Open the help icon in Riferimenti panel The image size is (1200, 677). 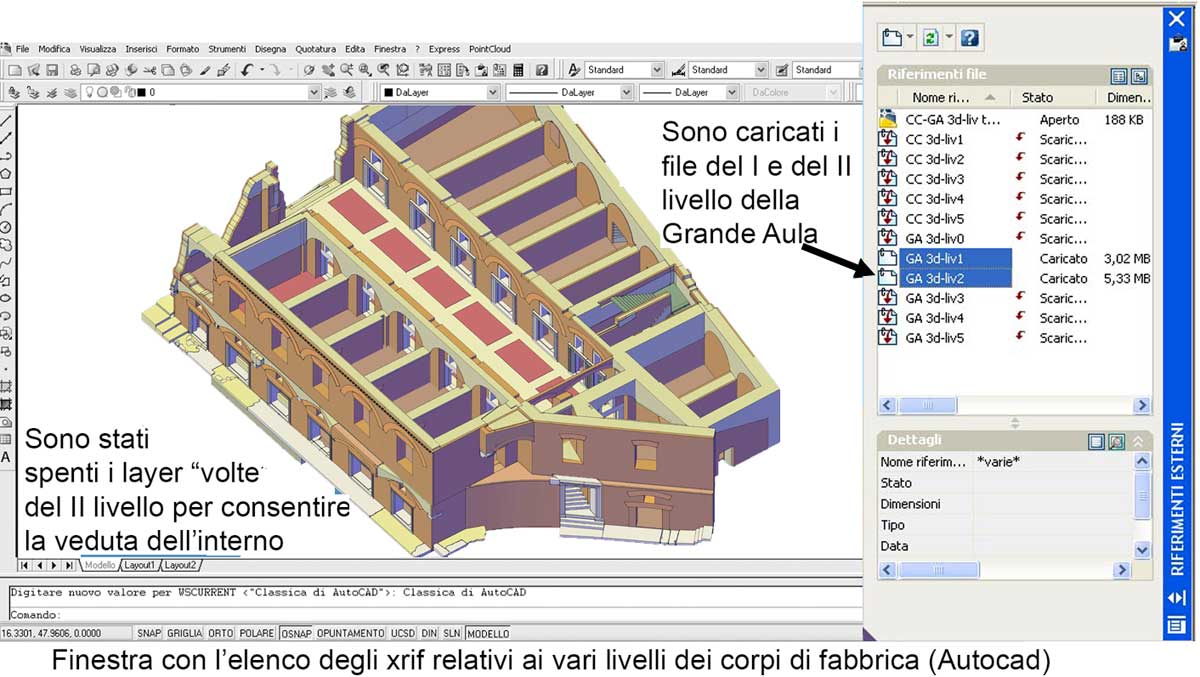tap(969, 38)
